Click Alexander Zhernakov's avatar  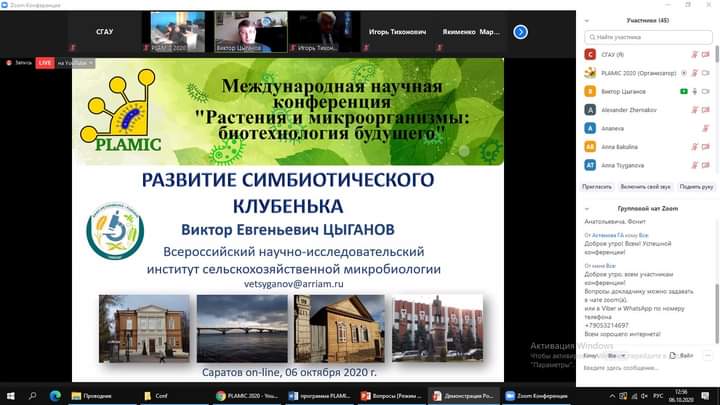tap(590, 110)
